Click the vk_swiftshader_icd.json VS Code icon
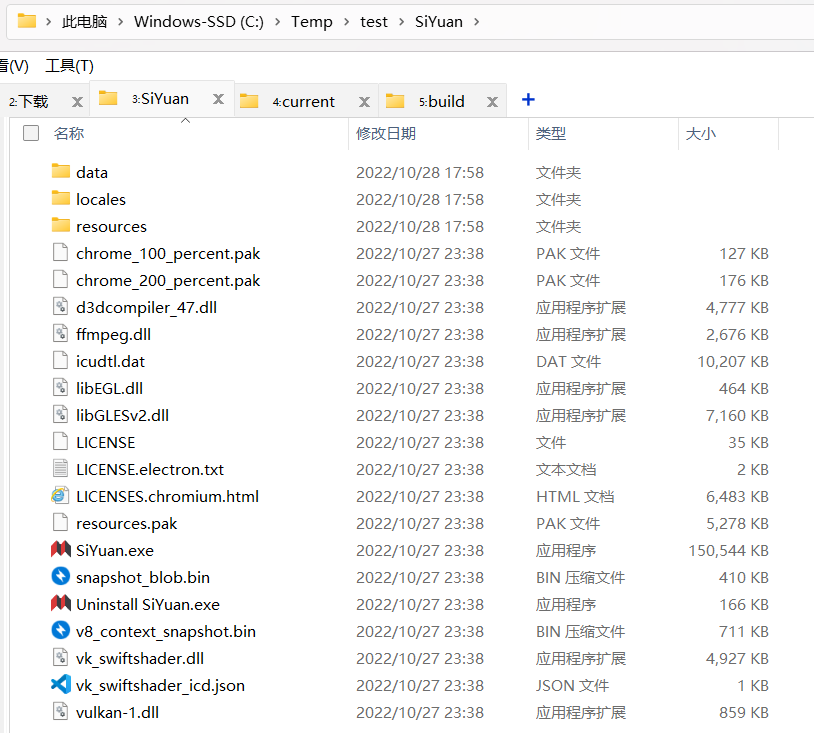This screenshot has height=733, width=814. [61, 684]
